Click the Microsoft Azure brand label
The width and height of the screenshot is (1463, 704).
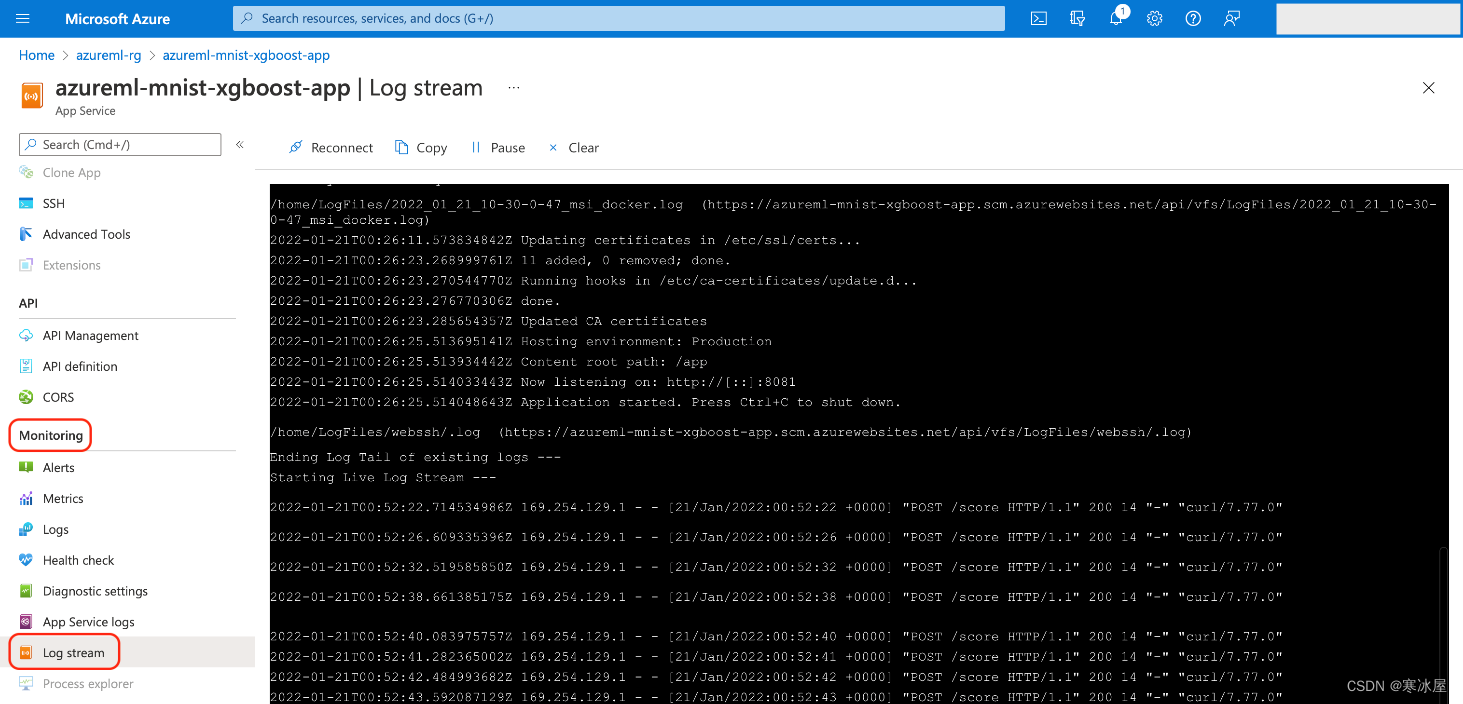point(117,18)
